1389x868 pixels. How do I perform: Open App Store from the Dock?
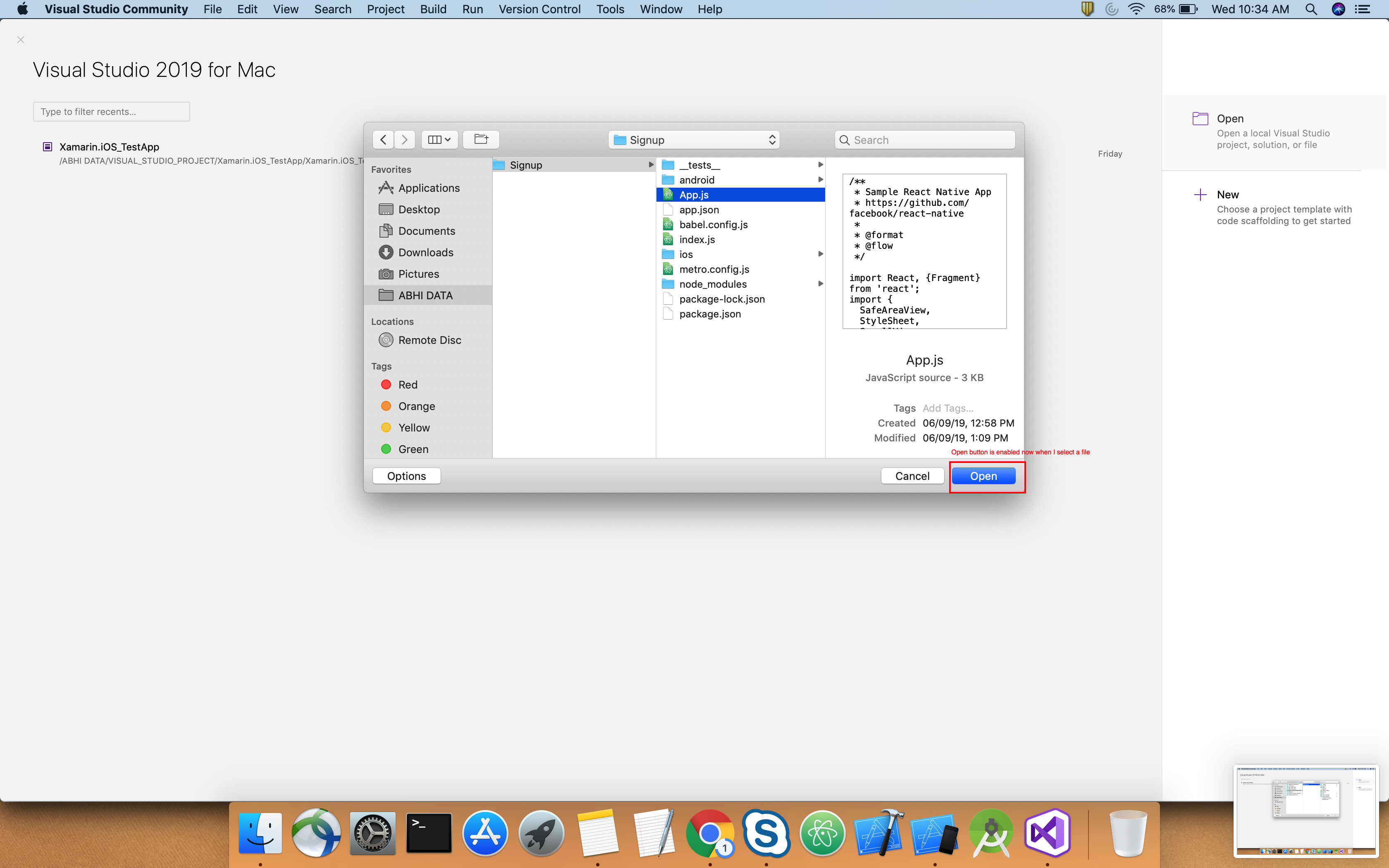[485, 833]
